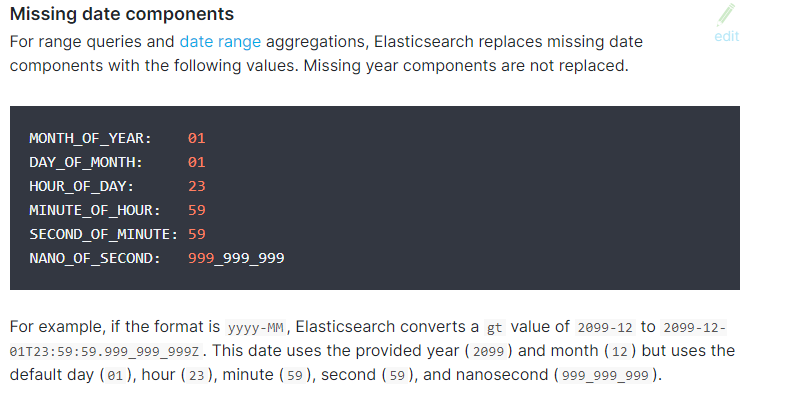Click the MONTH_OF_YEAR line in code block
The width and height of the screenshot is (787, 400).
click(x=117, y=139)
